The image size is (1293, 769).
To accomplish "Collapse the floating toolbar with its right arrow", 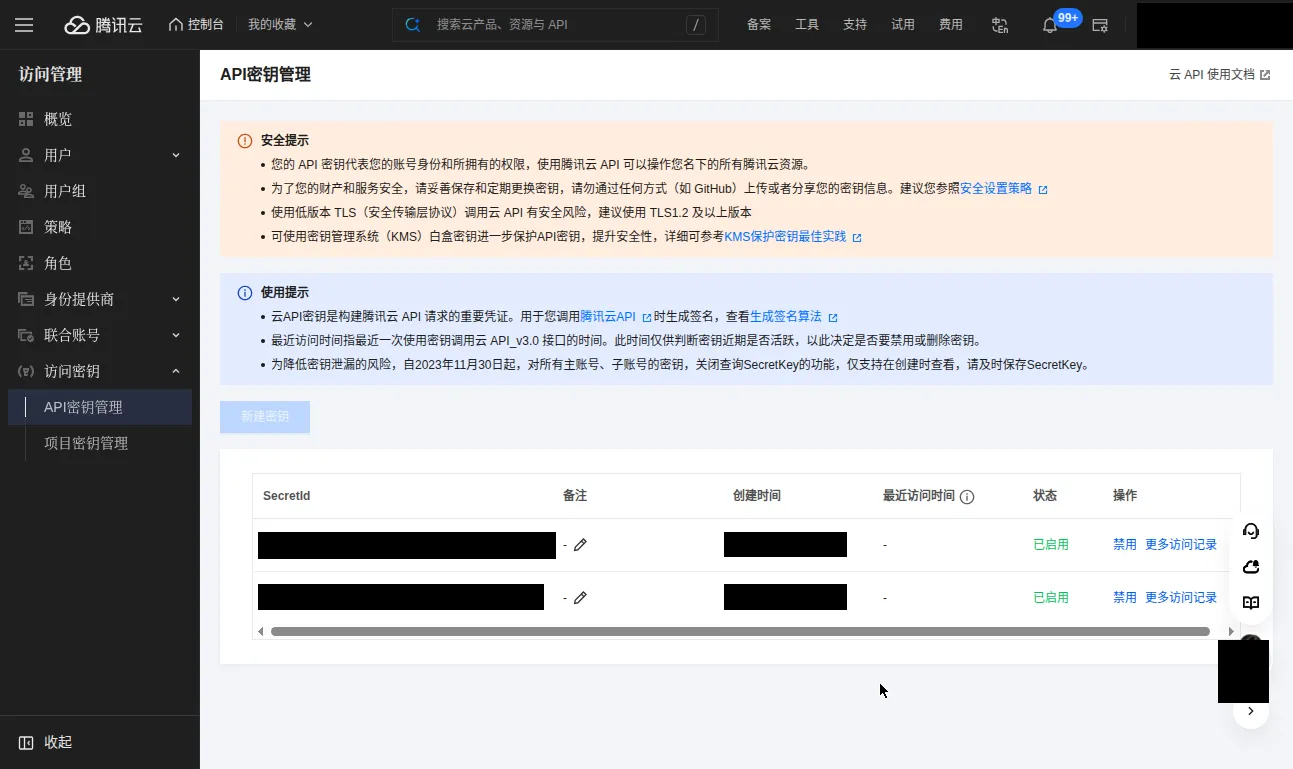I will 1251,711.
